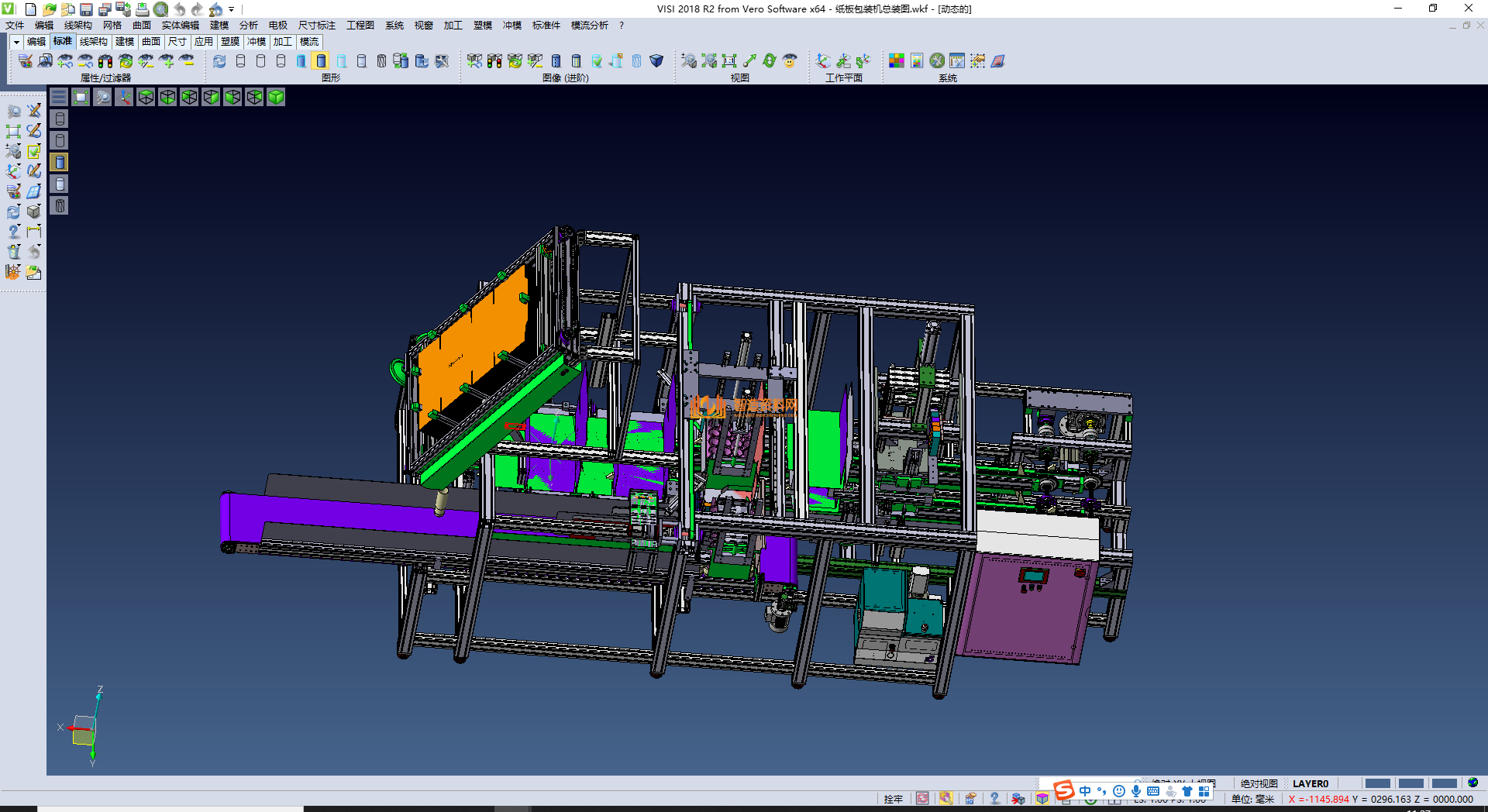Click the print preview magnifier icon
The height and width of the screenshot is (812, 1488).
point(160,9)
